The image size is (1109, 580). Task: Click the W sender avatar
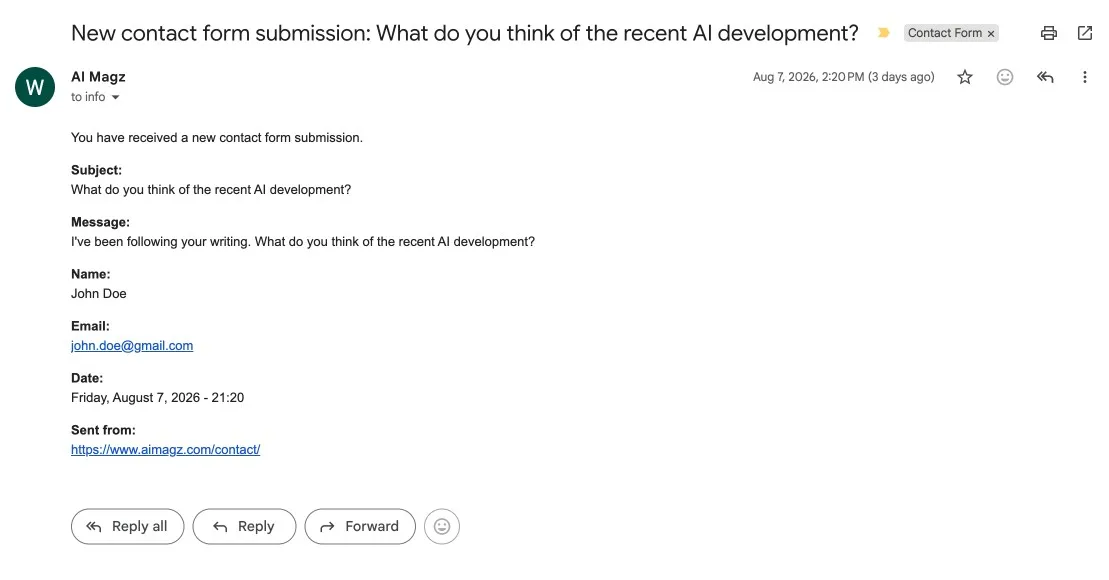click(x=35, y=87)
